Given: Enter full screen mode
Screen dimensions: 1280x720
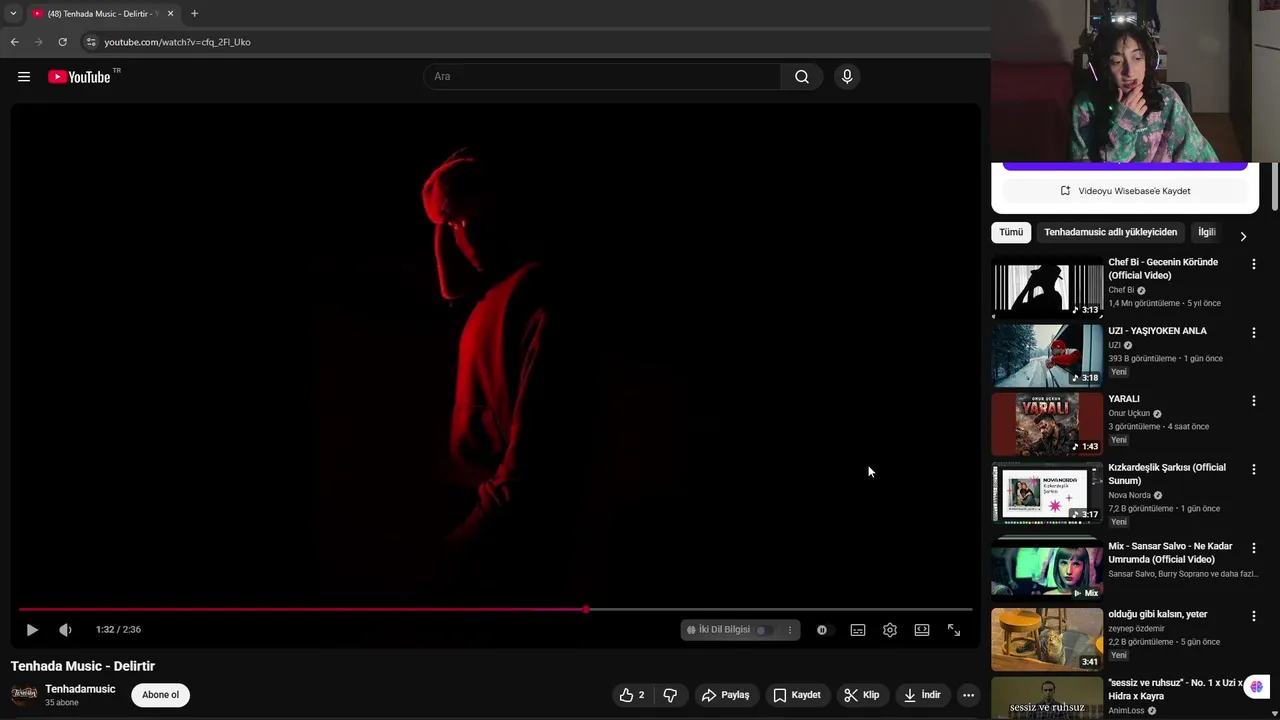Looking at the screenshot, I should point(954,630).
